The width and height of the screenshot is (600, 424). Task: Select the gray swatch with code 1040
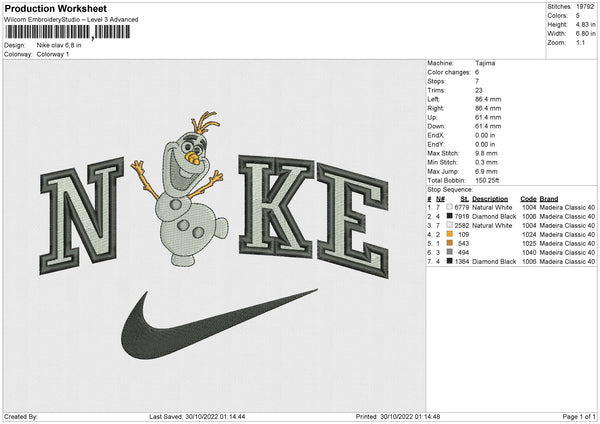tap(450, 252)
